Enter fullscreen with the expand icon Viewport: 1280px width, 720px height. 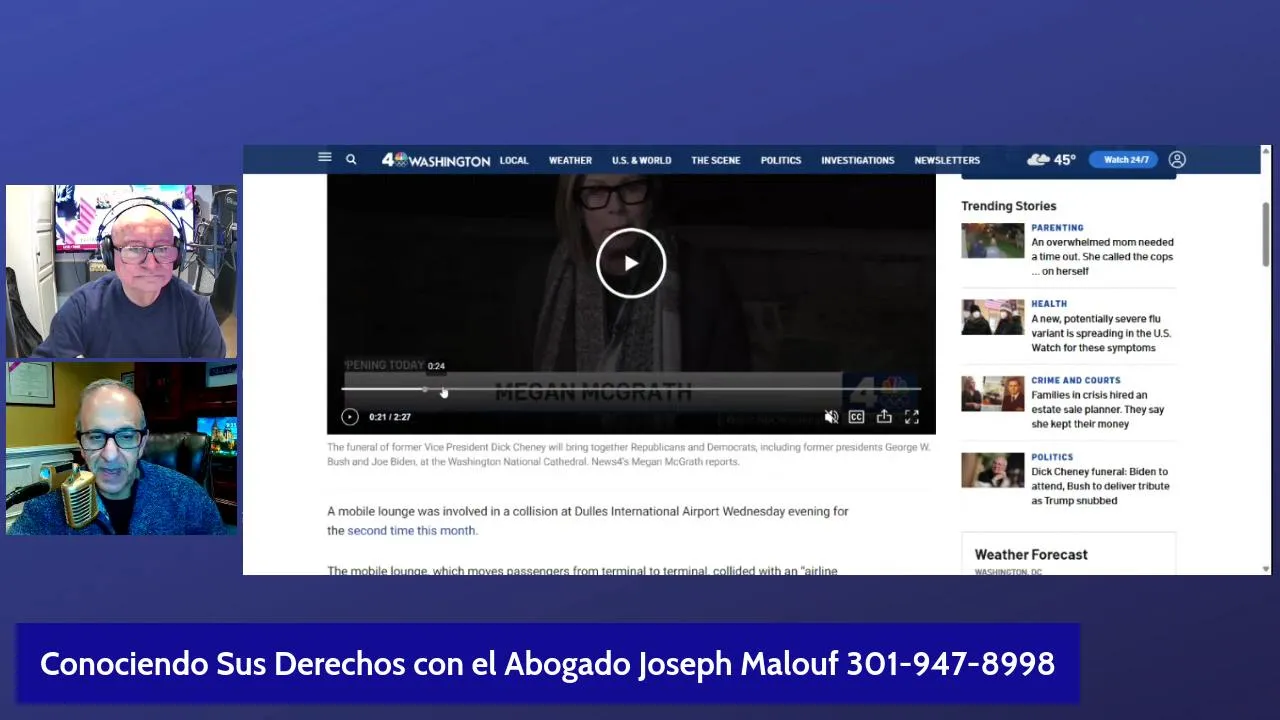(x=912, y=417)
